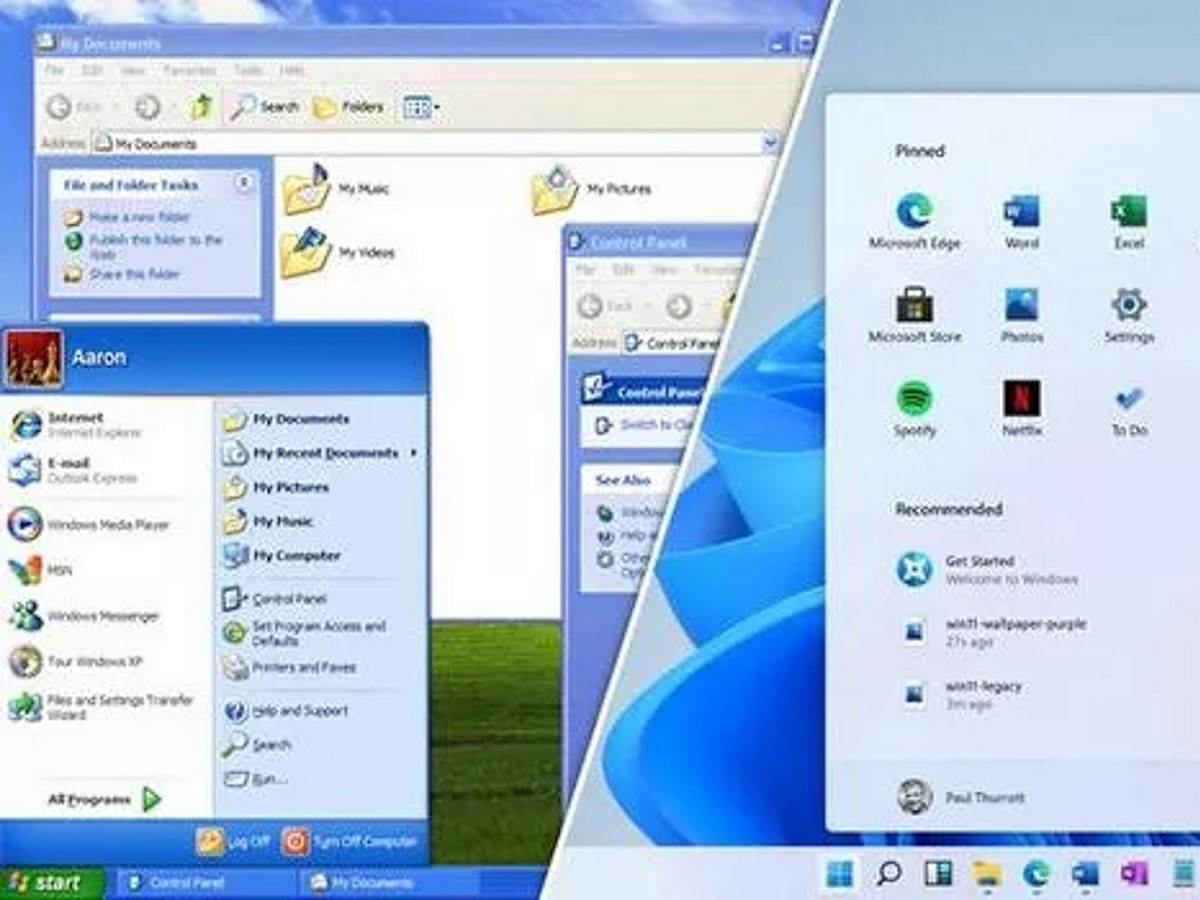Collapse the File and Folder Tasks panel

click(x=243, y=184)
